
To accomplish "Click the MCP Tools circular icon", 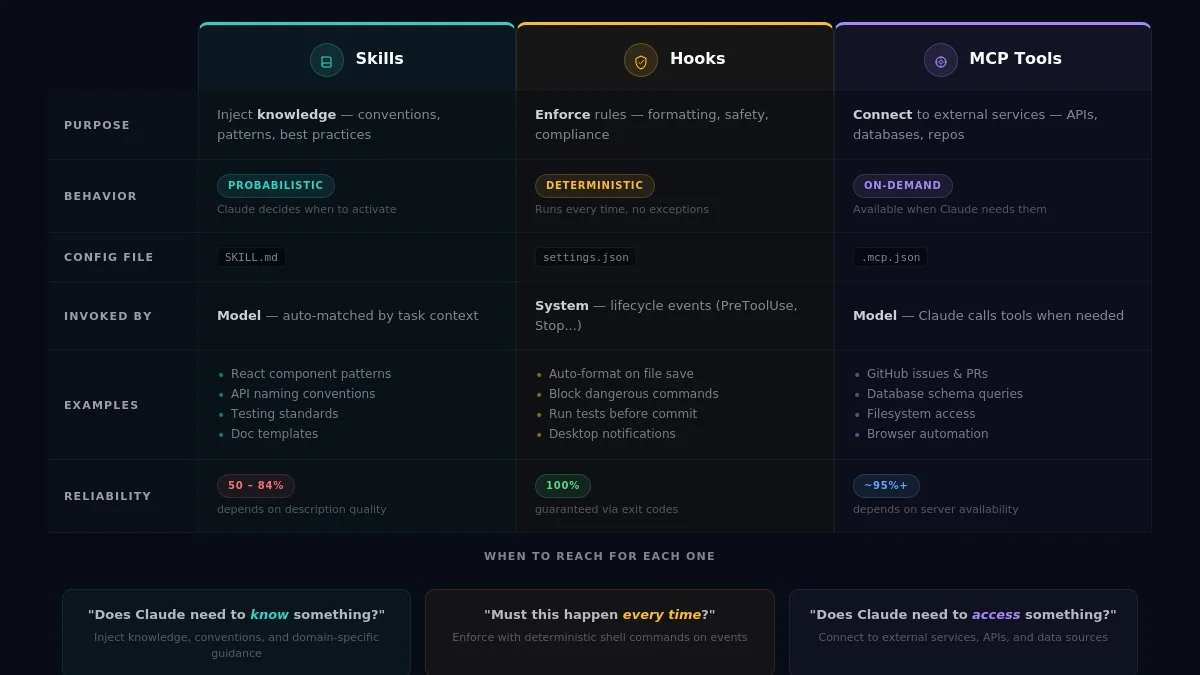I will click(941, 60).
